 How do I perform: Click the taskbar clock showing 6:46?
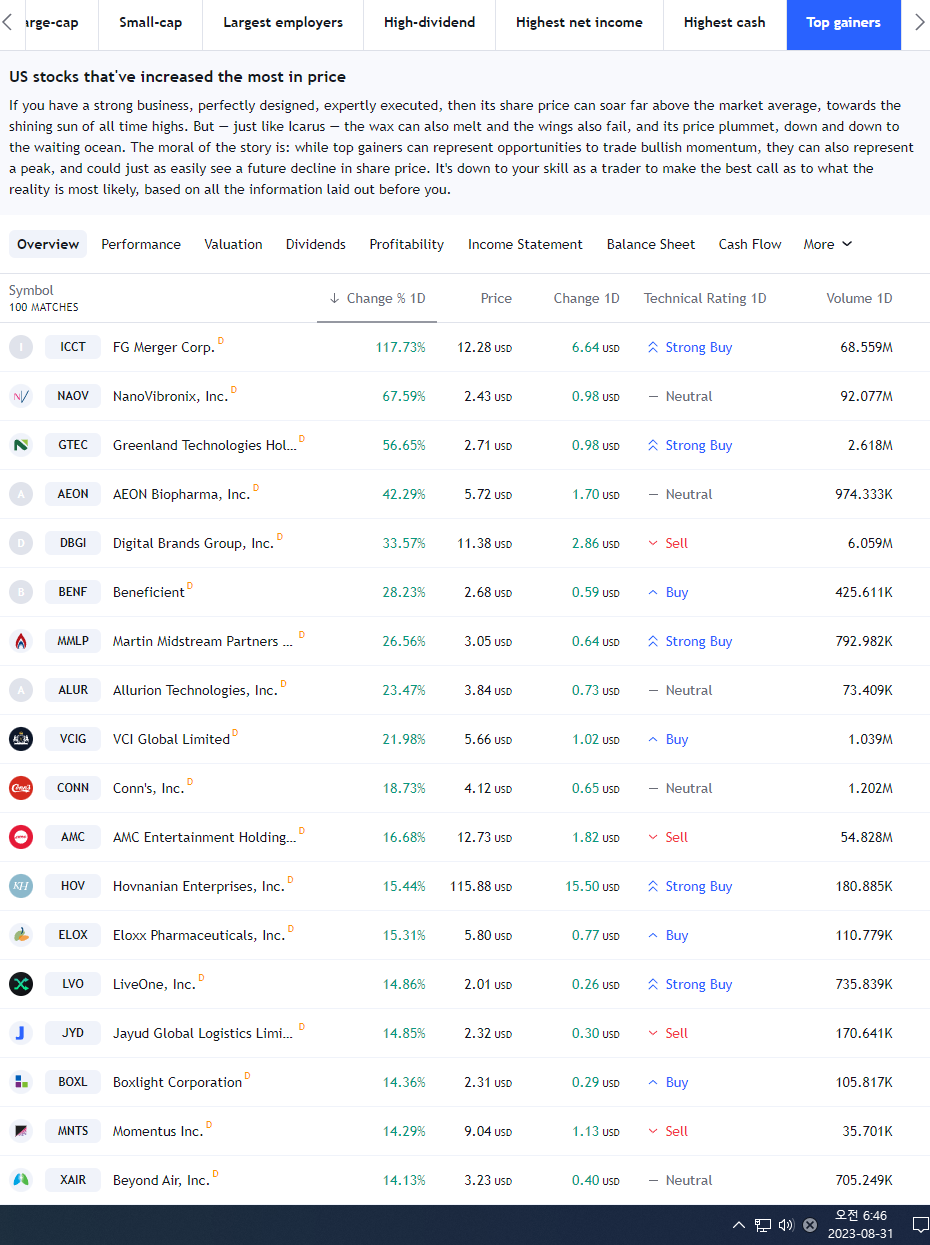click(860, 1225)
